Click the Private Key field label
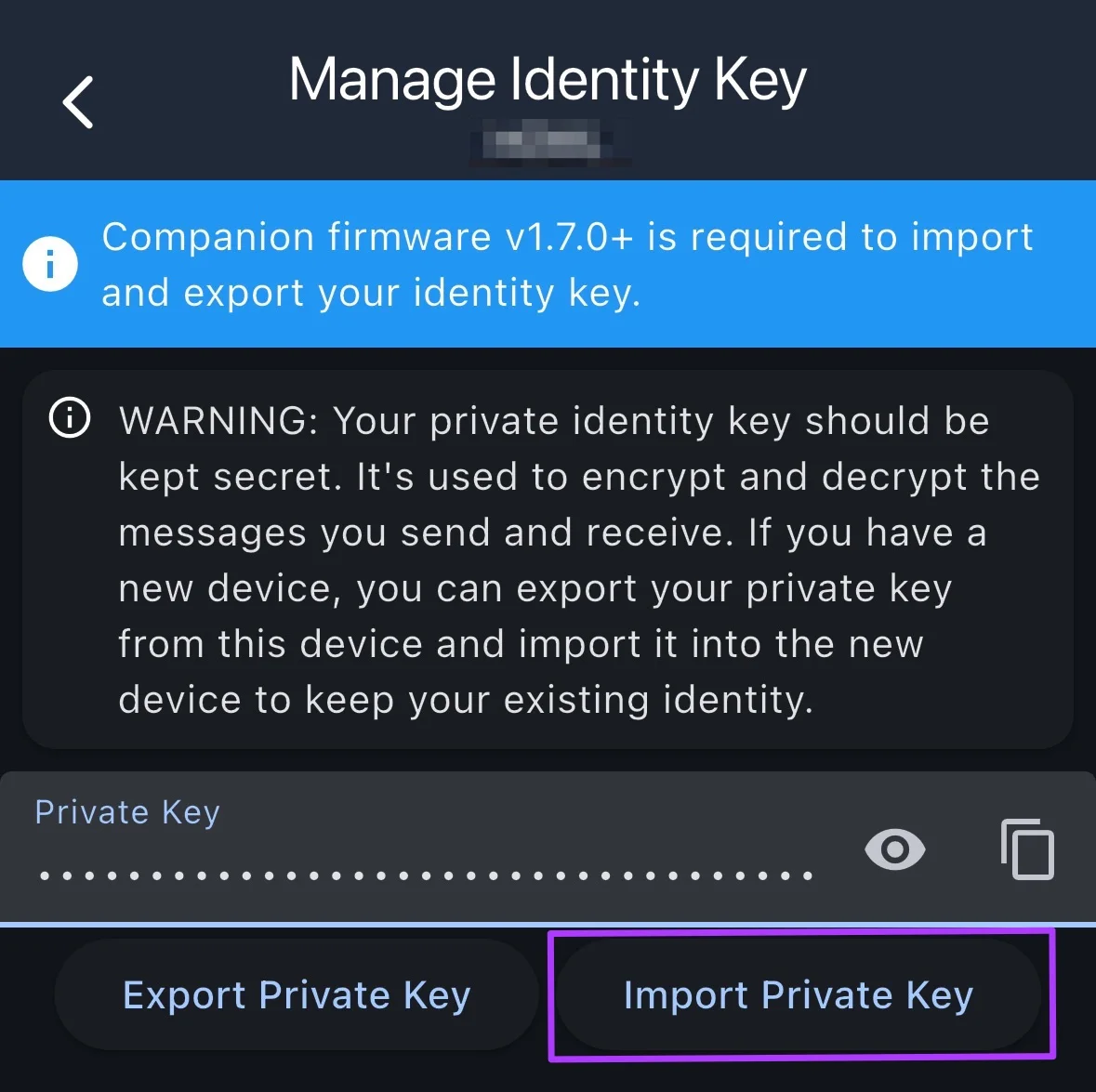Image resolution: width=1096 pixels, height=1092 pixels. click(127, 811)
